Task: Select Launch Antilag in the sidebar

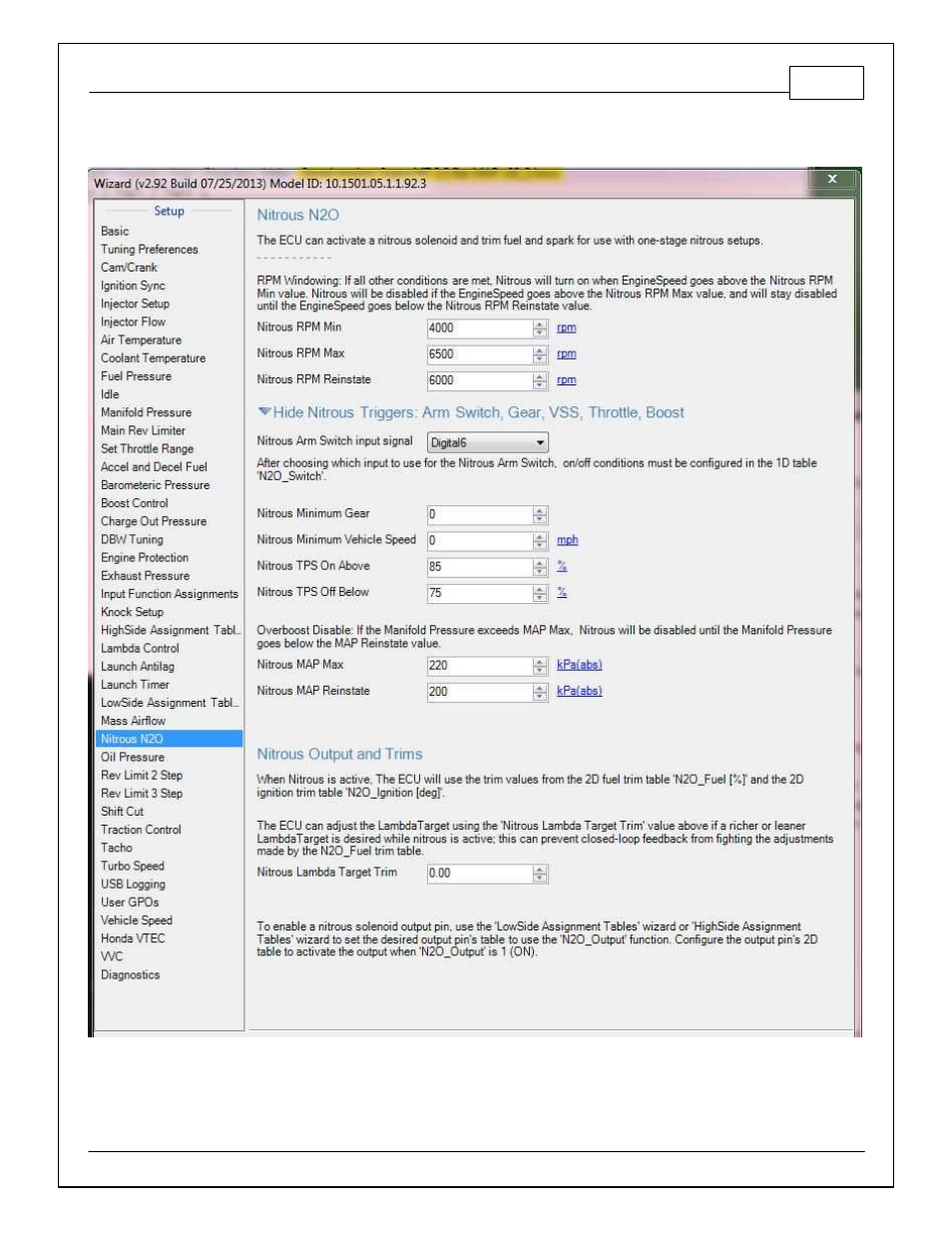Action: click(138, 667)
